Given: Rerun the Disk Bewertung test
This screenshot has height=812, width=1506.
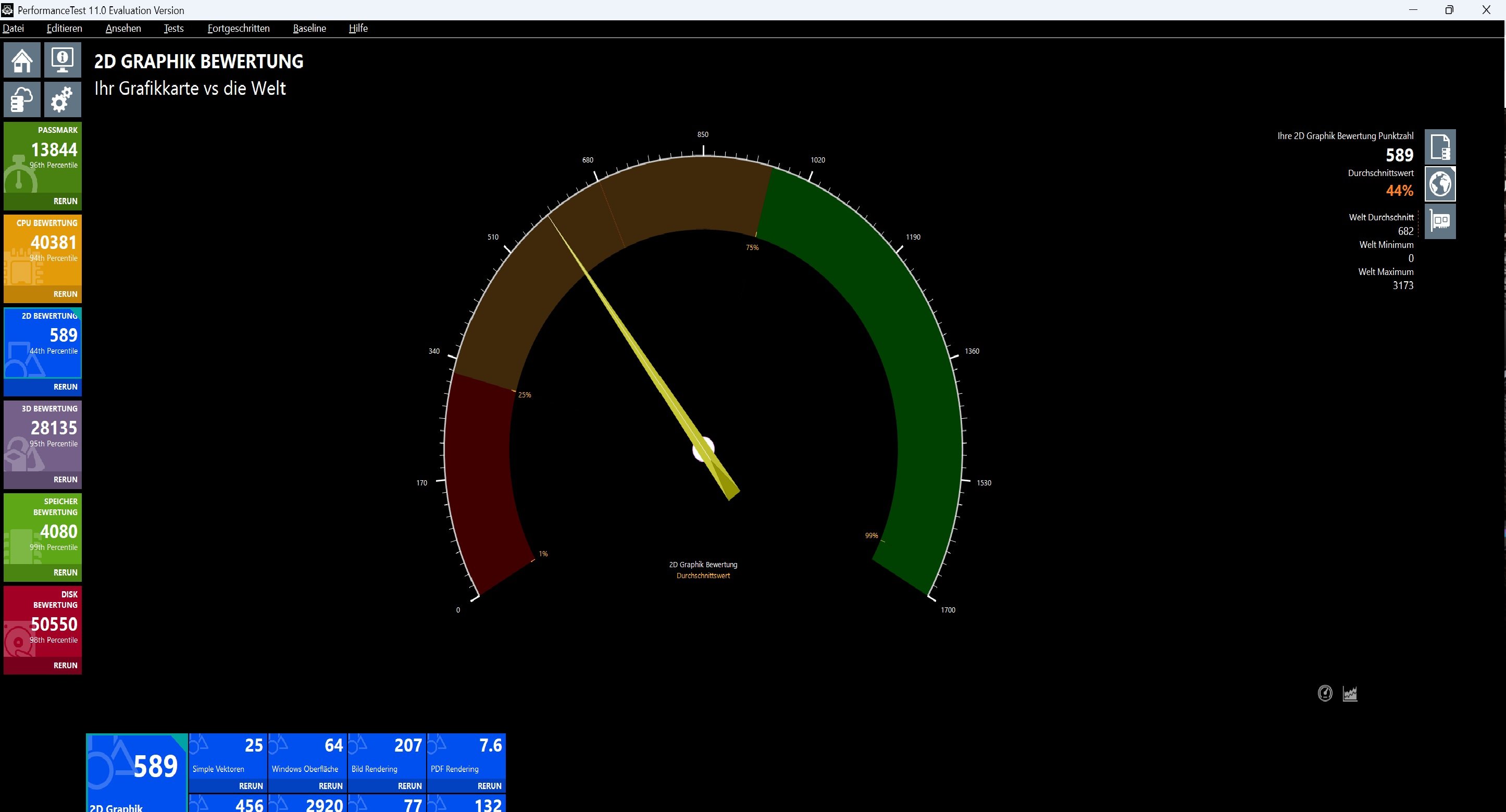Looking at the screenshot, I should pyautogui.click(x=65, y=665).
